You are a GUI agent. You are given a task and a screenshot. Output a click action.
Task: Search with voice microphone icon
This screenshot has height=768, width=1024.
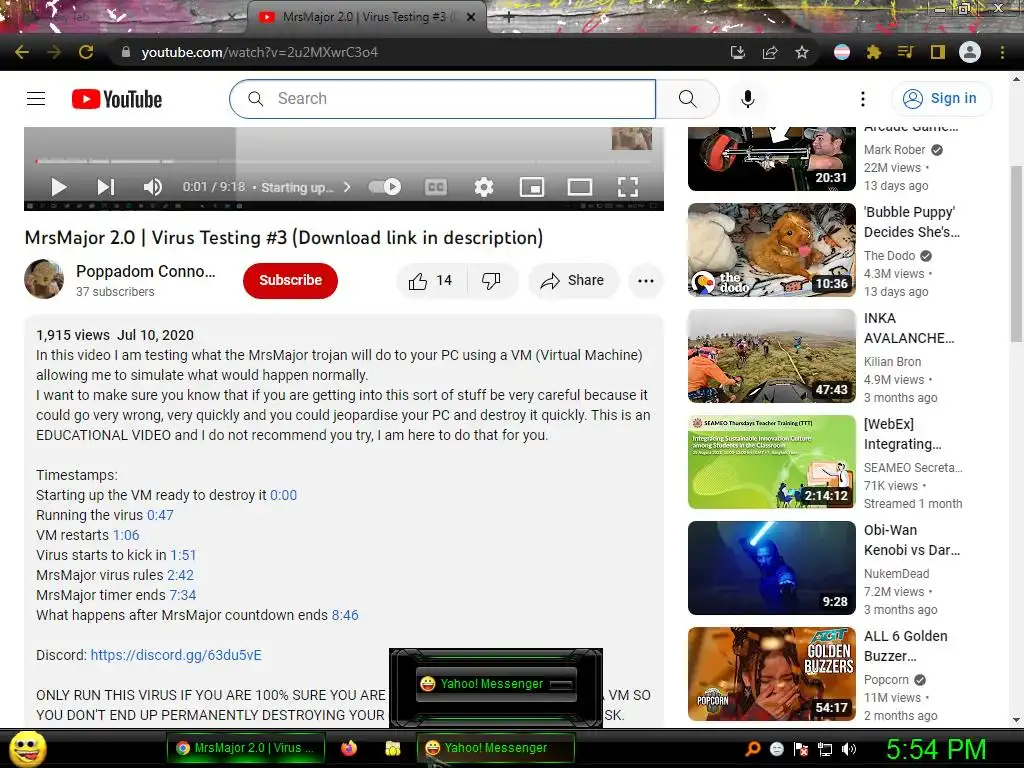coord(748,99)
